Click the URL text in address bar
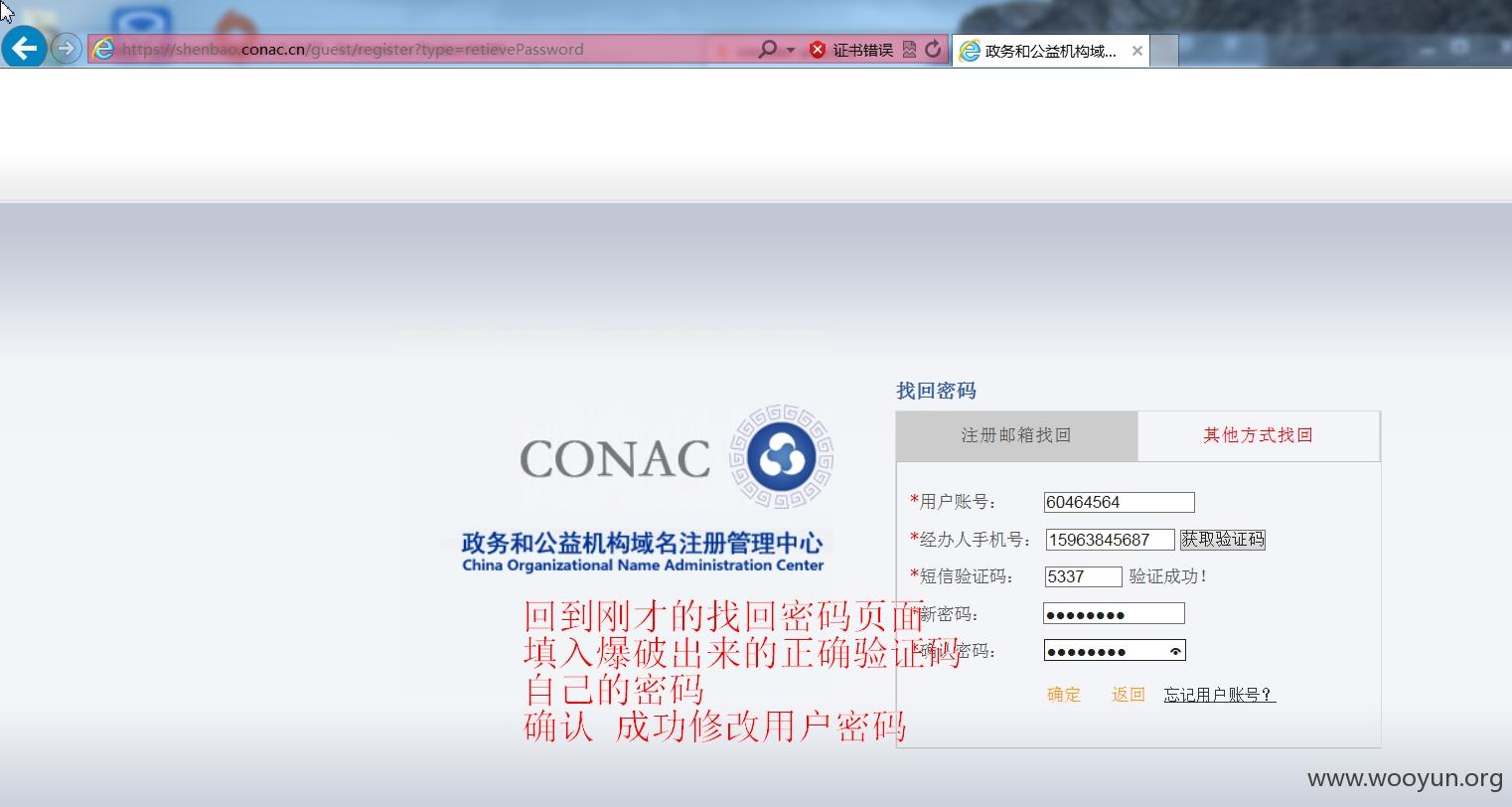The image size is (1512, 807). 353,49
